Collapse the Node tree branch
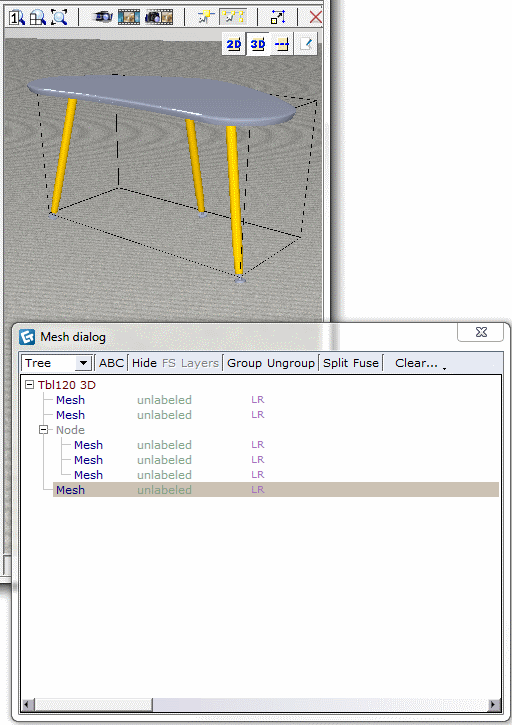 point(43,430)
